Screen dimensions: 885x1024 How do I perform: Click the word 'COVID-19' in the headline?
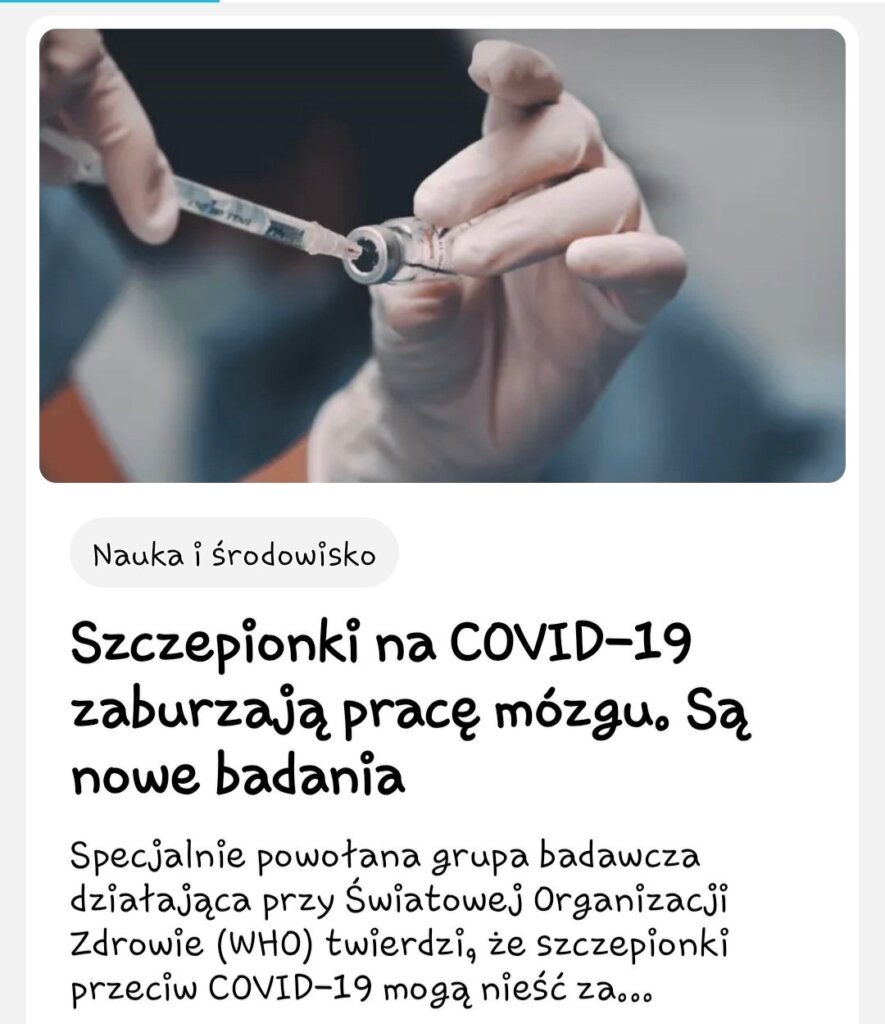point(570,641)
